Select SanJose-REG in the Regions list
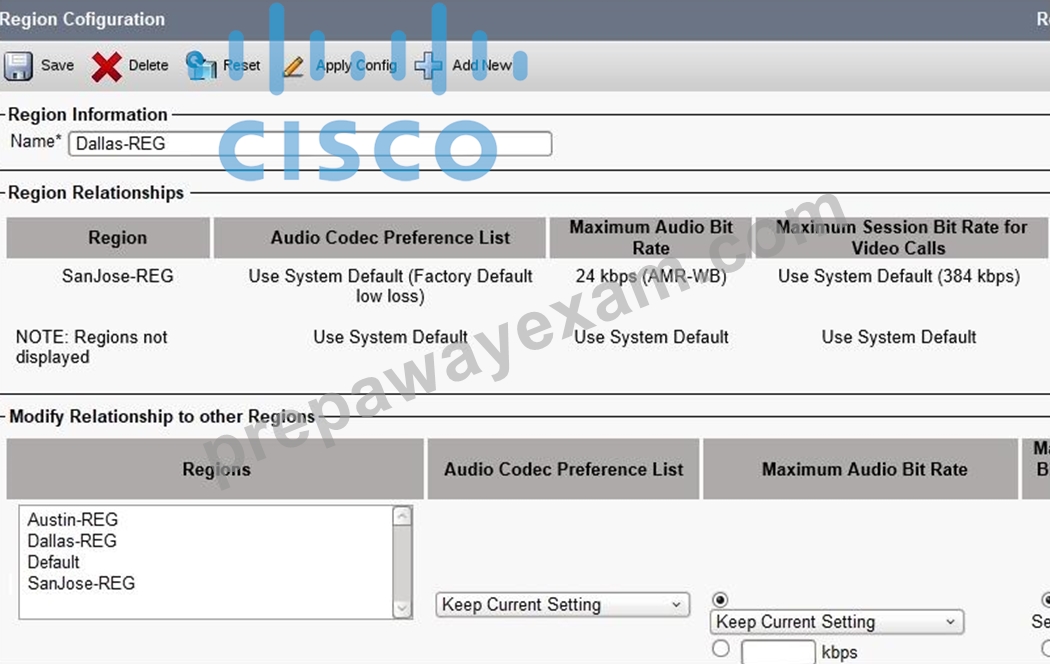The height and width of the screenshot is (664, 1050). click(x=81, y=583)
